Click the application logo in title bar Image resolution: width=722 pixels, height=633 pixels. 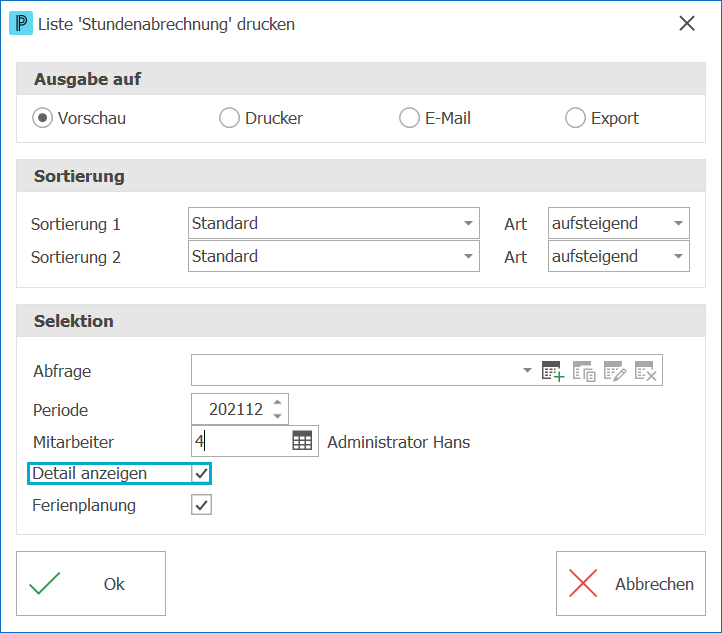(21, 23)
